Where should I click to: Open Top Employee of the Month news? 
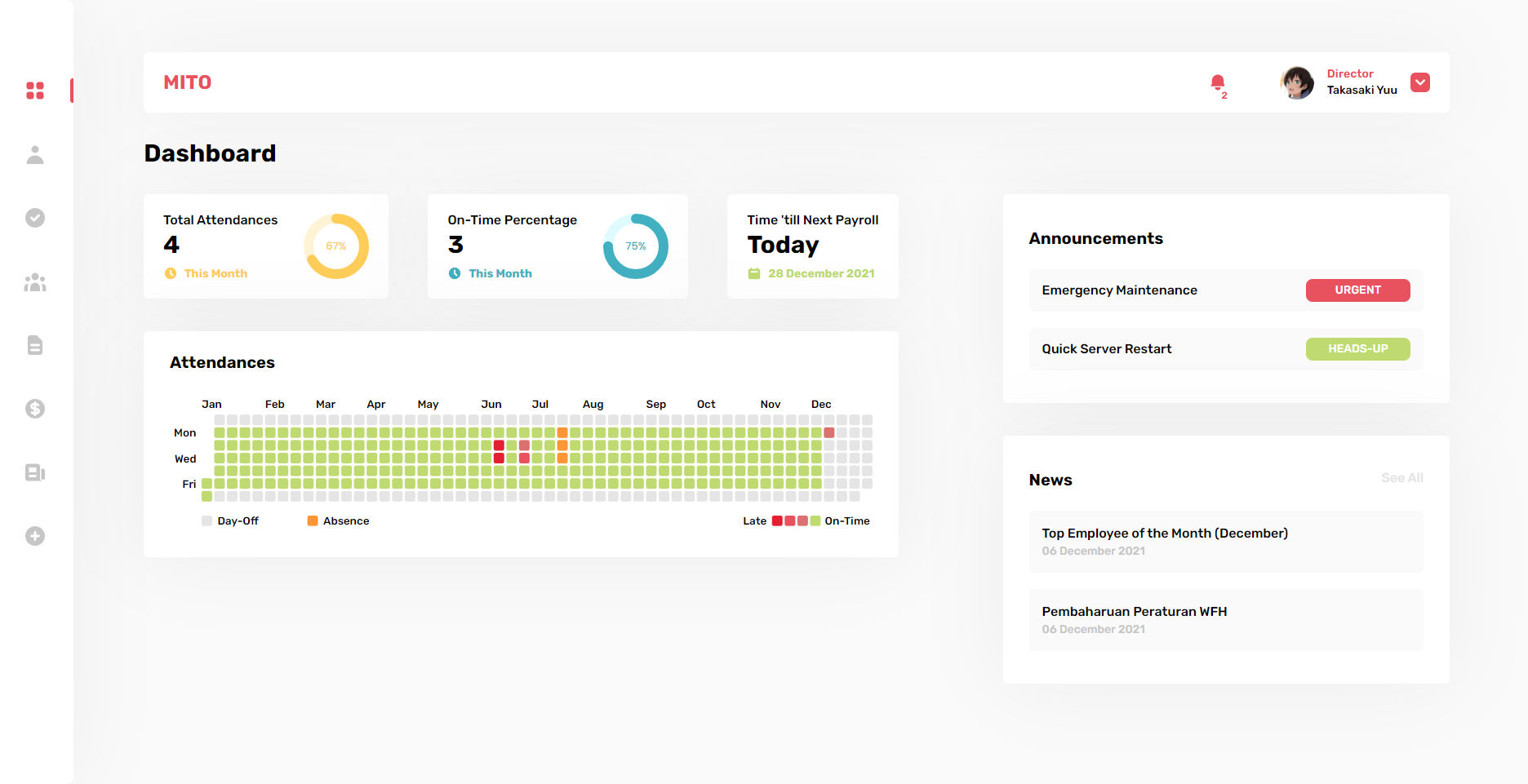point(1164,534)
